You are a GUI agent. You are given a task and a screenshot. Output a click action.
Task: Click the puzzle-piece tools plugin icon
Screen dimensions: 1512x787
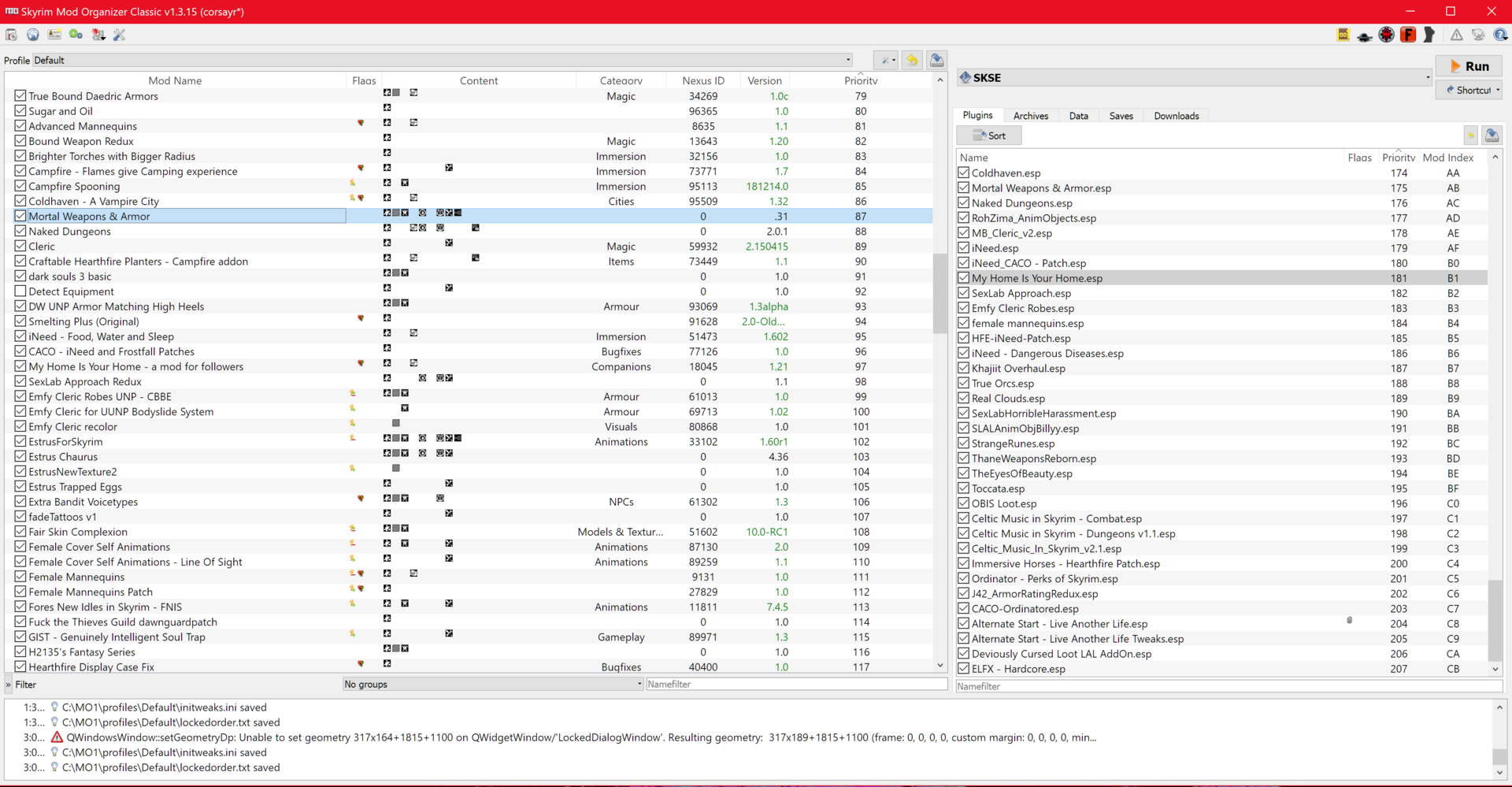(x=98, y=35)
